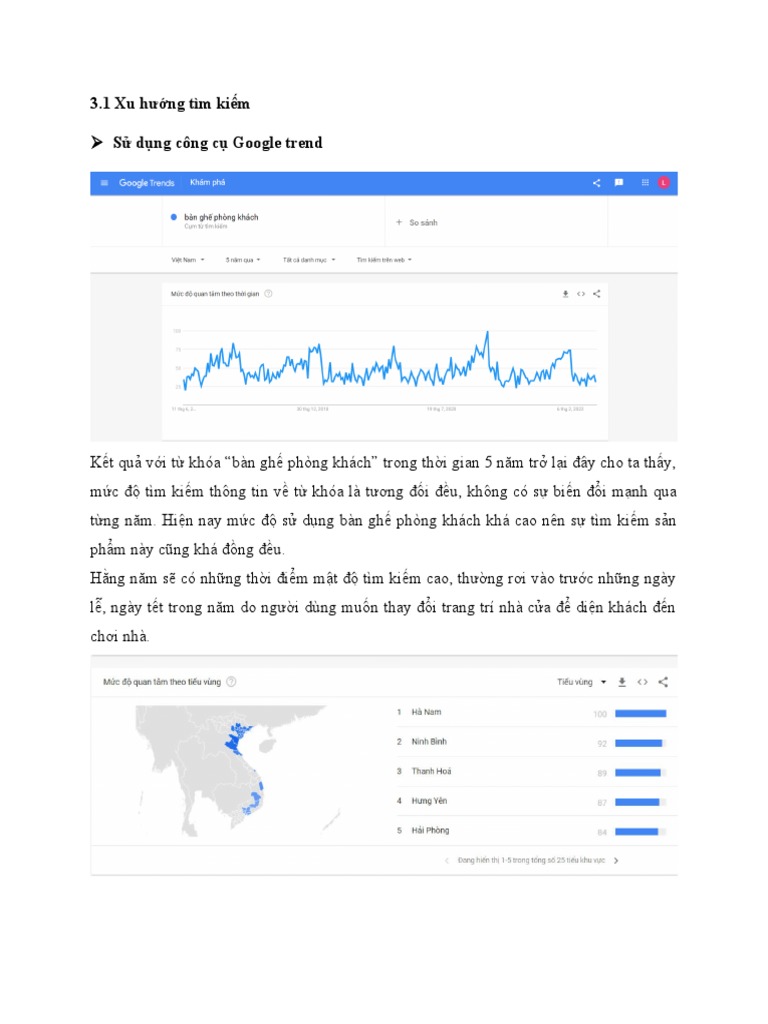The height and width of the screenshot is (1024, 768).
Task: Click the share icon in blue header
Action: click(x=597, y=183)
